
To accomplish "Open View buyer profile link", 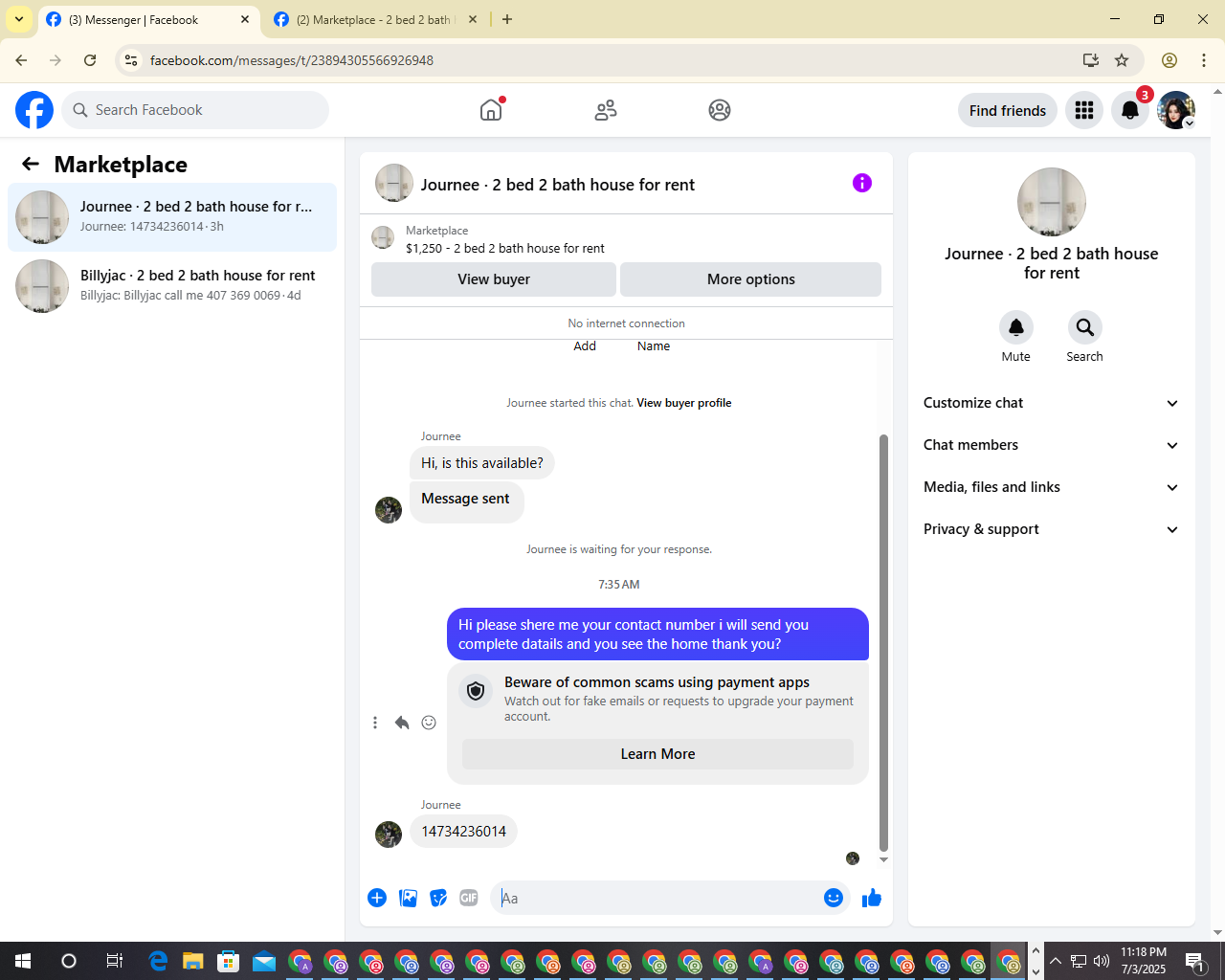I will [684, 403].
